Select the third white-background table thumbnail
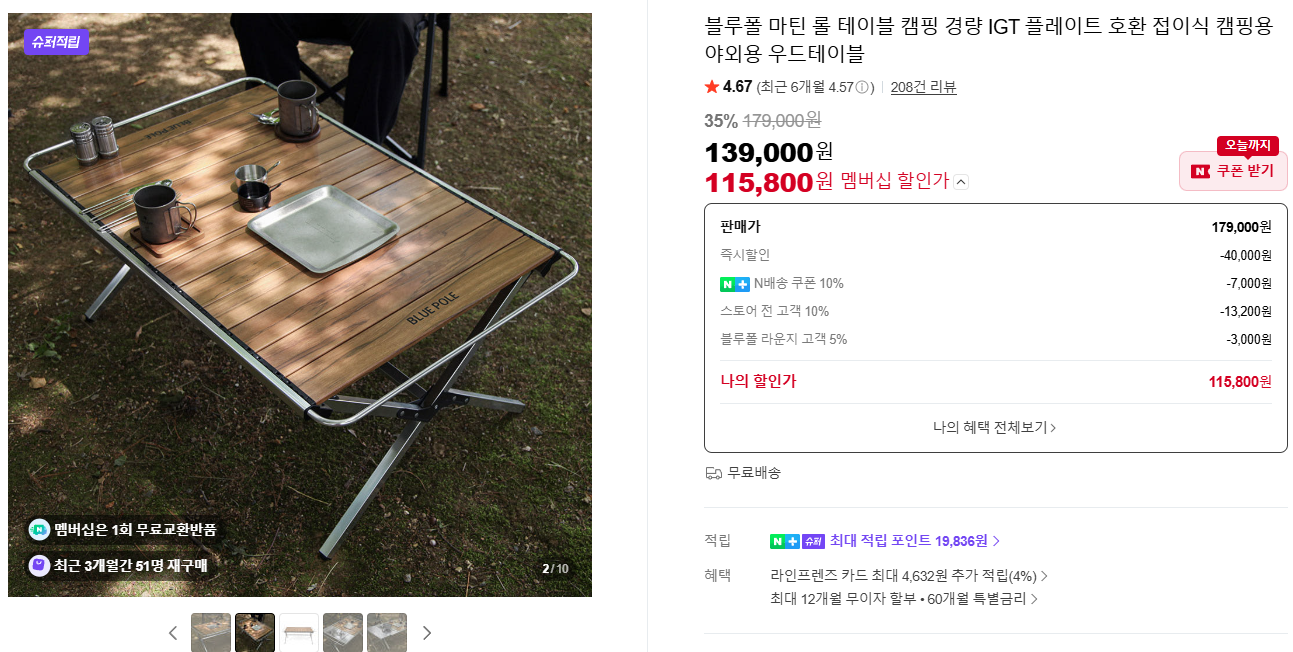This screenshot has height=652, width=1293. click(299, 633)
